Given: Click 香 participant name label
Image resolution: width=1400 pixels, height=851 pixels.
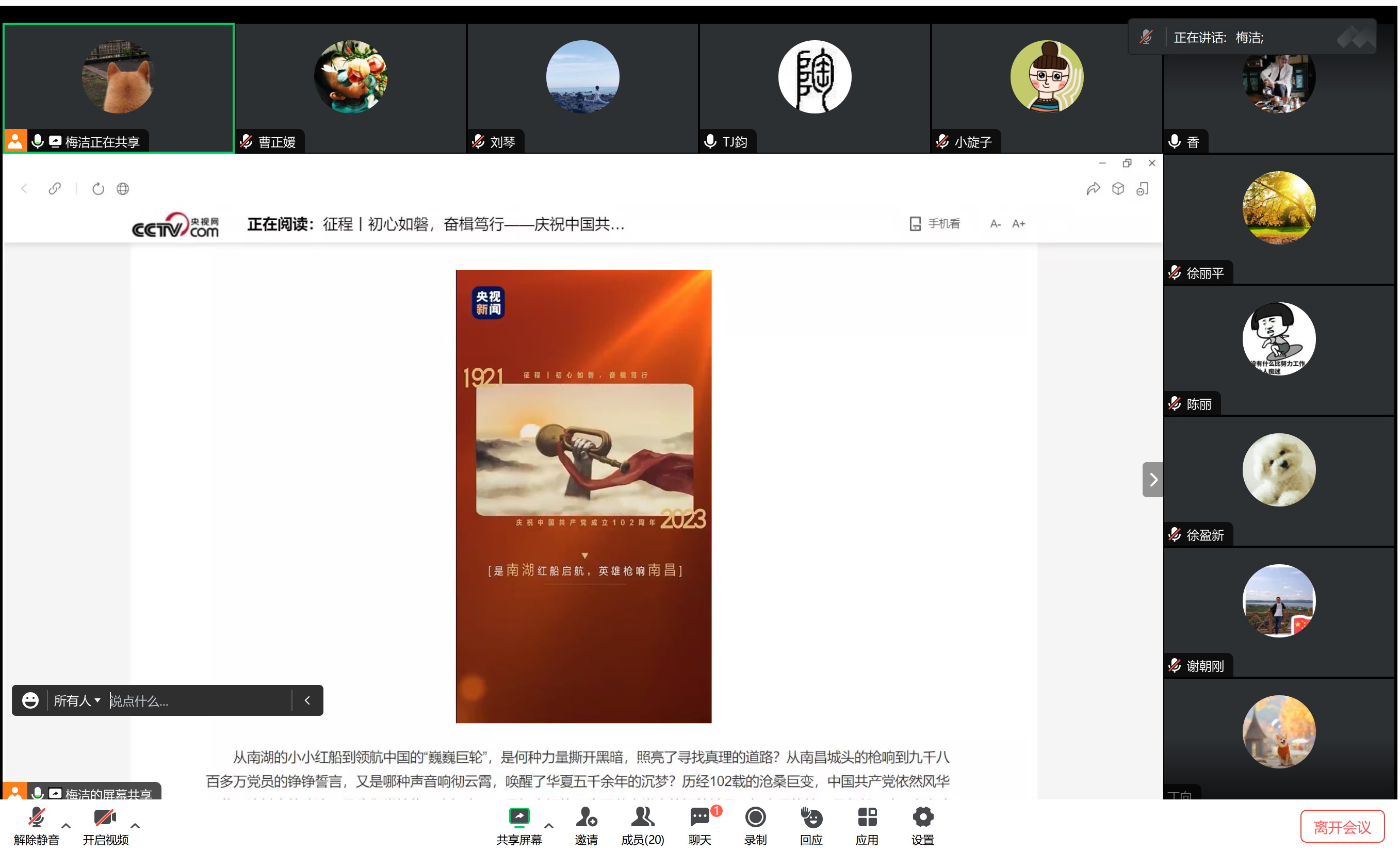Looking at the screenshot, I should (x=1193, y=142).
